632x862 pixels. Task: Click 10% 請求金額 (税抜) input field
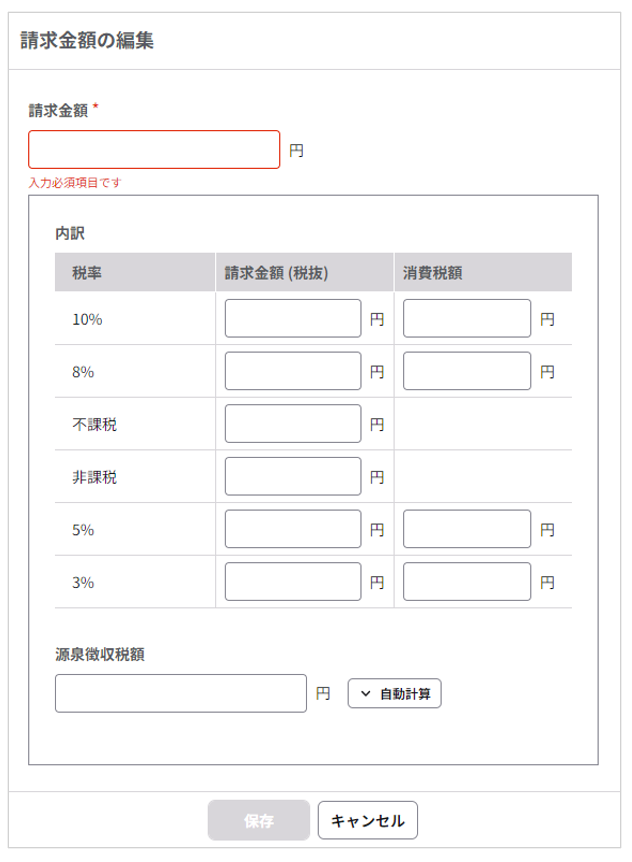(292, 319)
